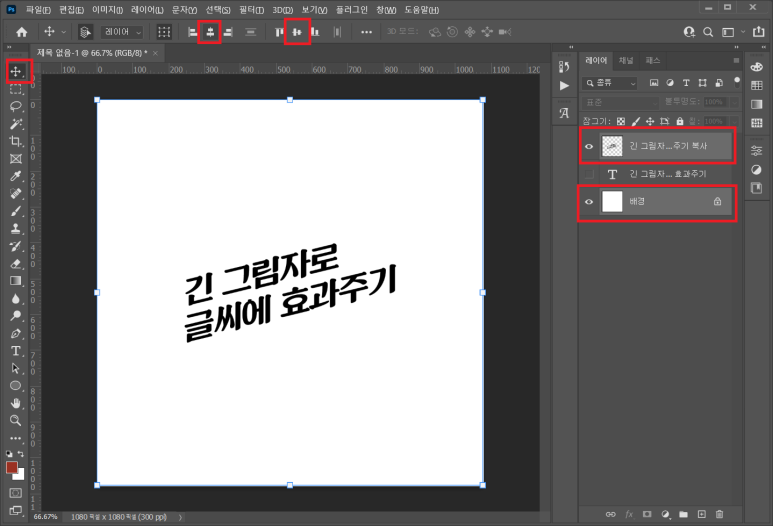Click the search magnifier in options bar
The height and width of the screenshot is (526, 773).
(x=708, y=32)
